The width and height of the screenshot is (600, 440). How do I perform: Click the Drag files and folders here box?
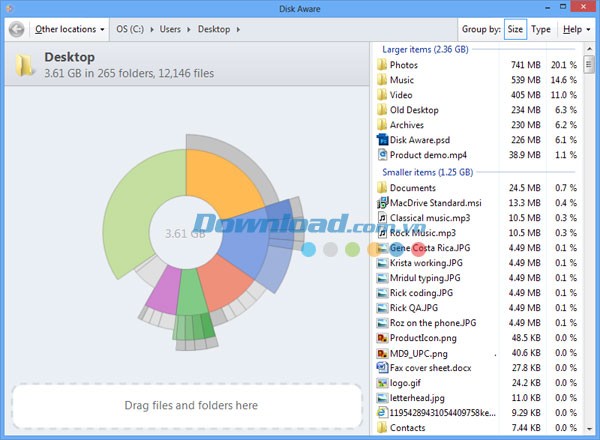(x=187, y=406)
